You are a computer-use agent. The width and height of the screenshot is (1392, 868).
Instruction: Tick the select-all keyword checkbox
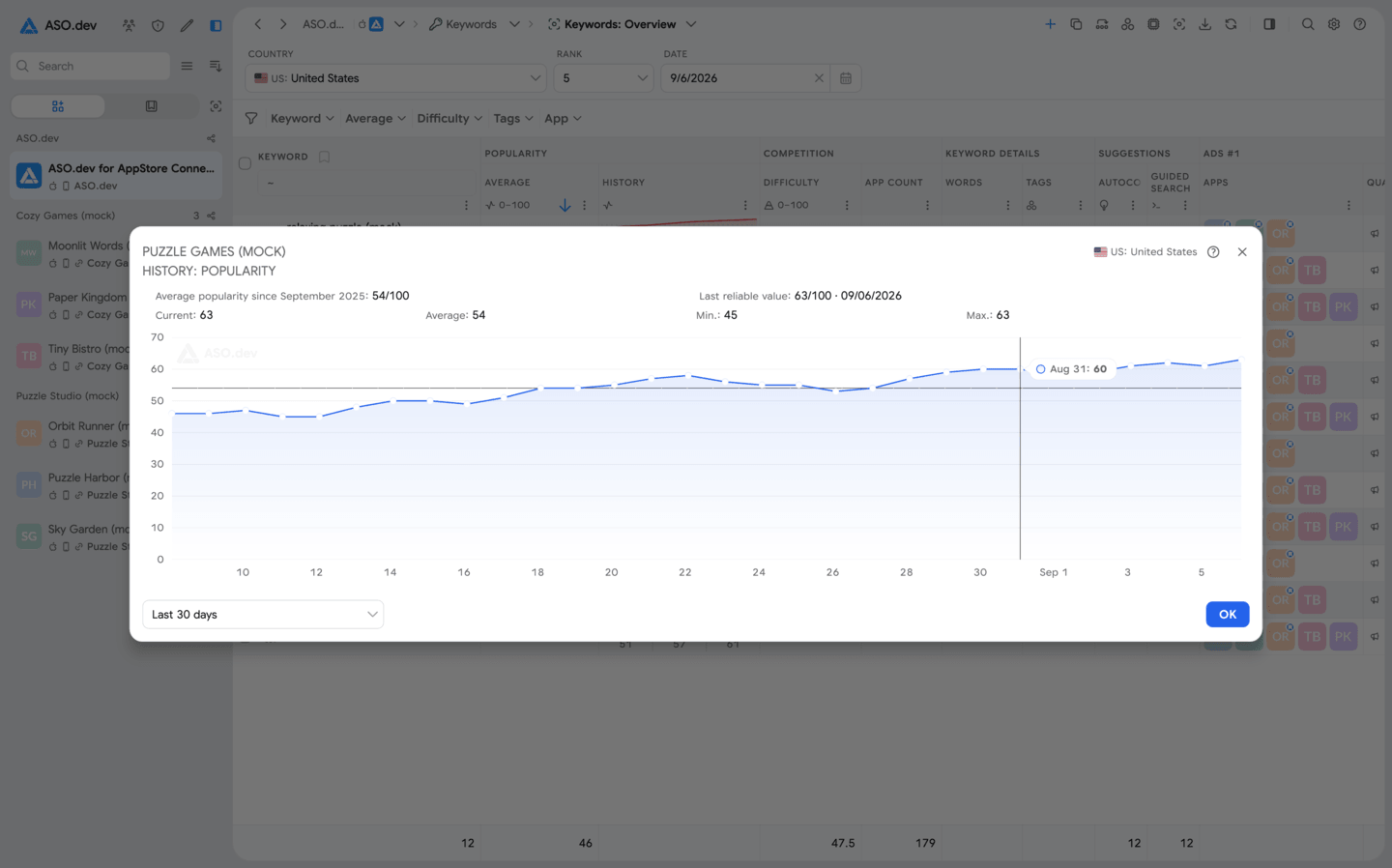pos(245,163)
